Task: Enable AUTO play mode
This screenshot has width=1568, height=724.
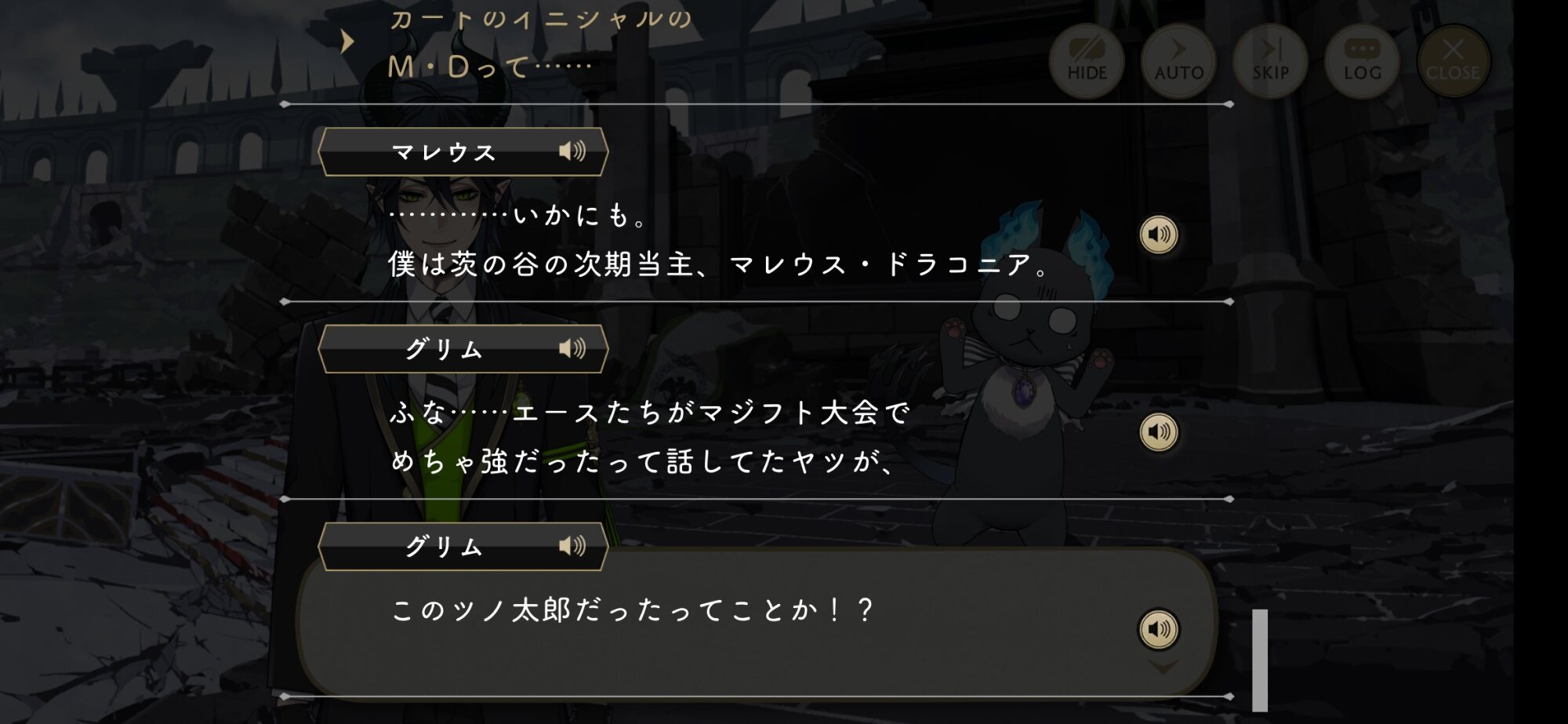Action: 1178,60
